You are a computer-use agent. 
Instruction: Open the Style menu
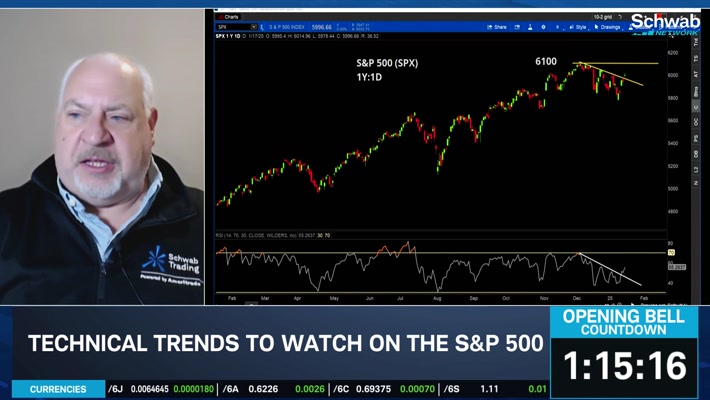coord(578,27)
